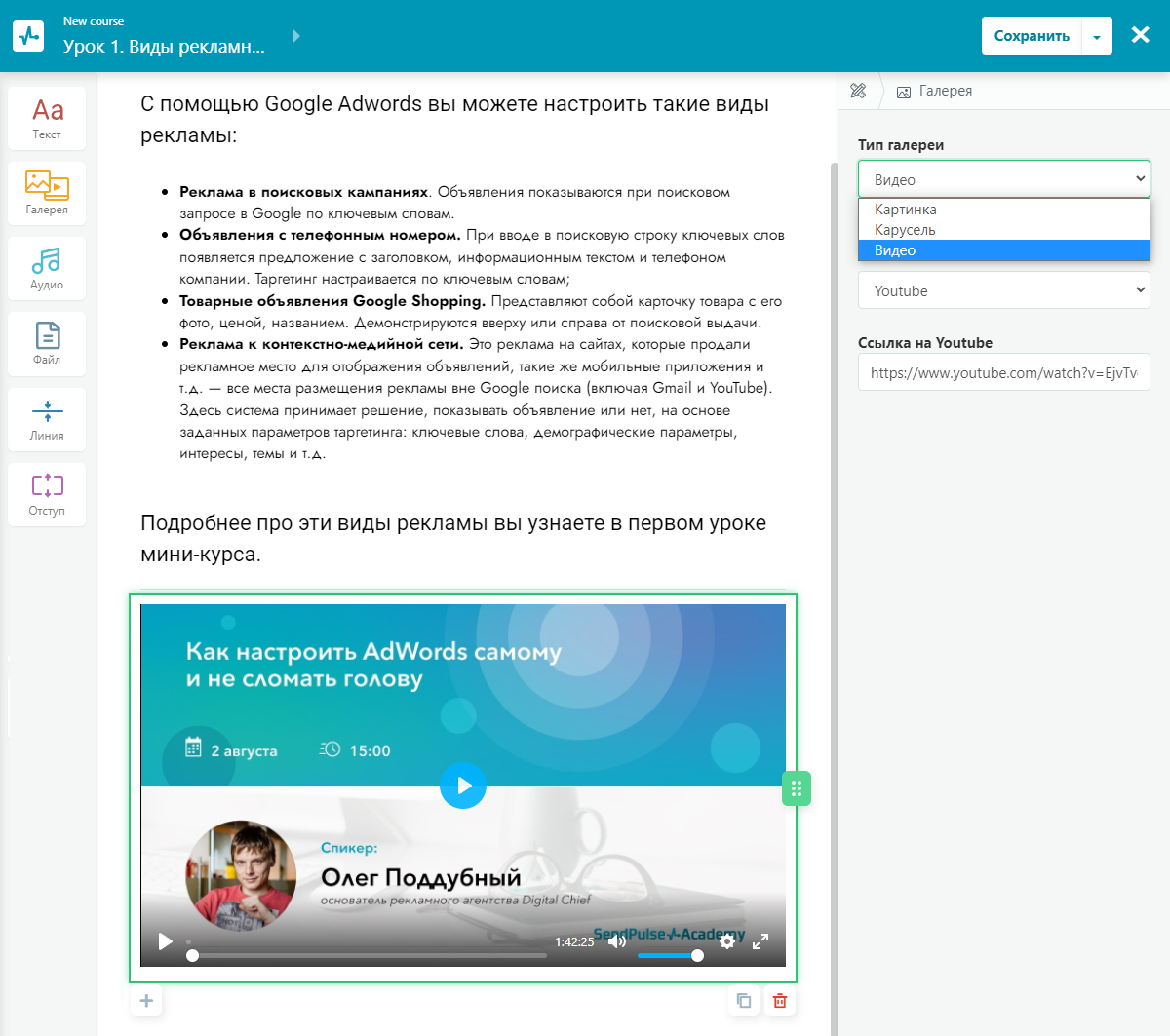
Task: Add a Line divider block
Action: point(47,419)
